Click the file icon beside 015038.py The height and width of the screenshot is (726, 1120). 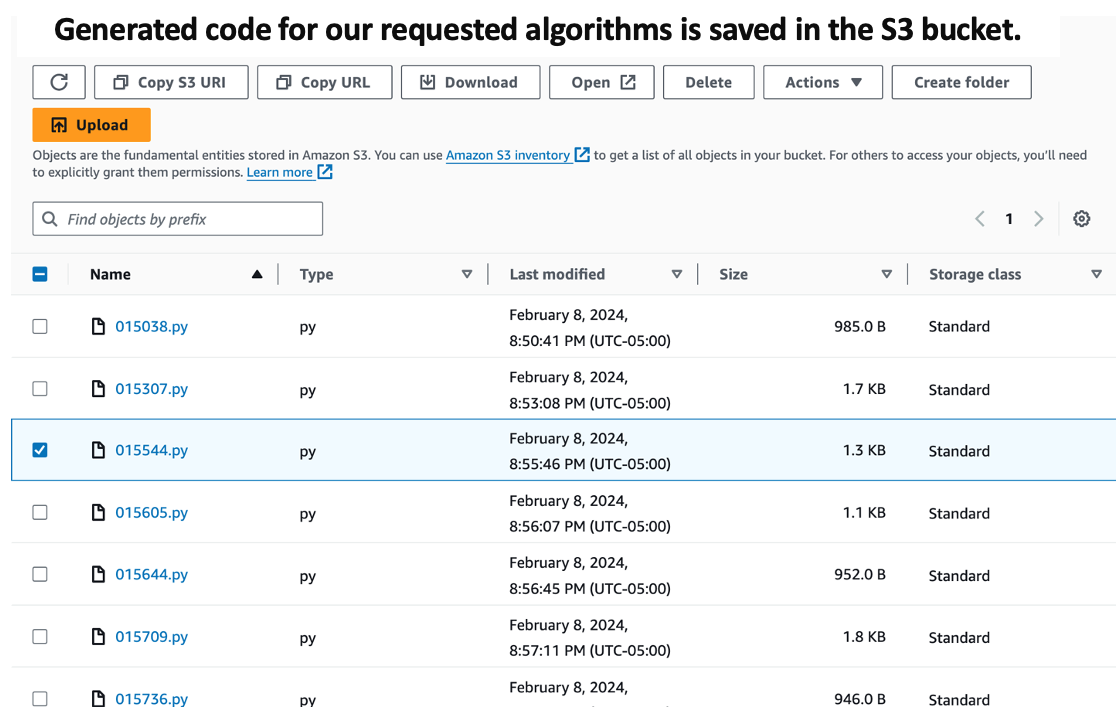(98, 326)
